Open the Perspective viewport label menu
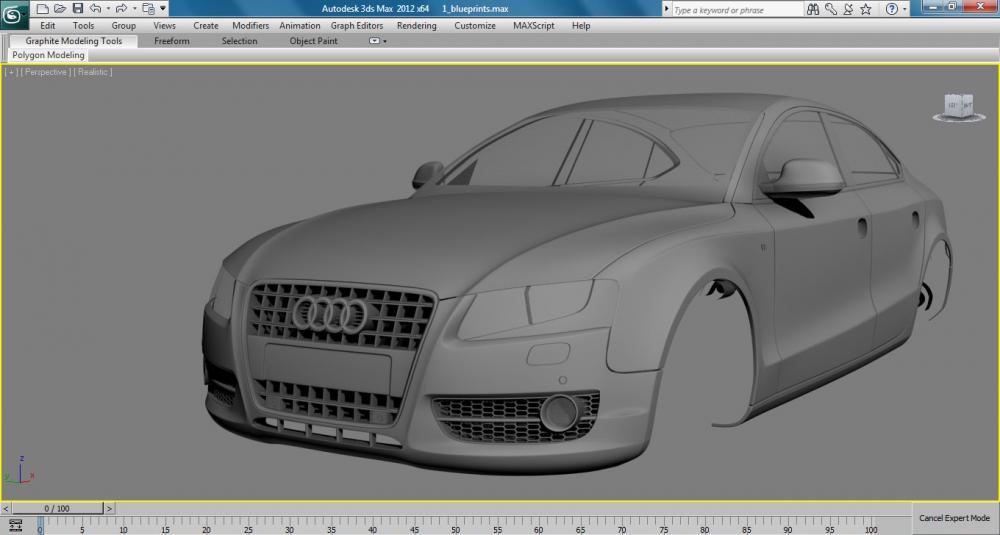This screenshot has height=535, width=1000. pyautogui.click(x=45, y=72)
